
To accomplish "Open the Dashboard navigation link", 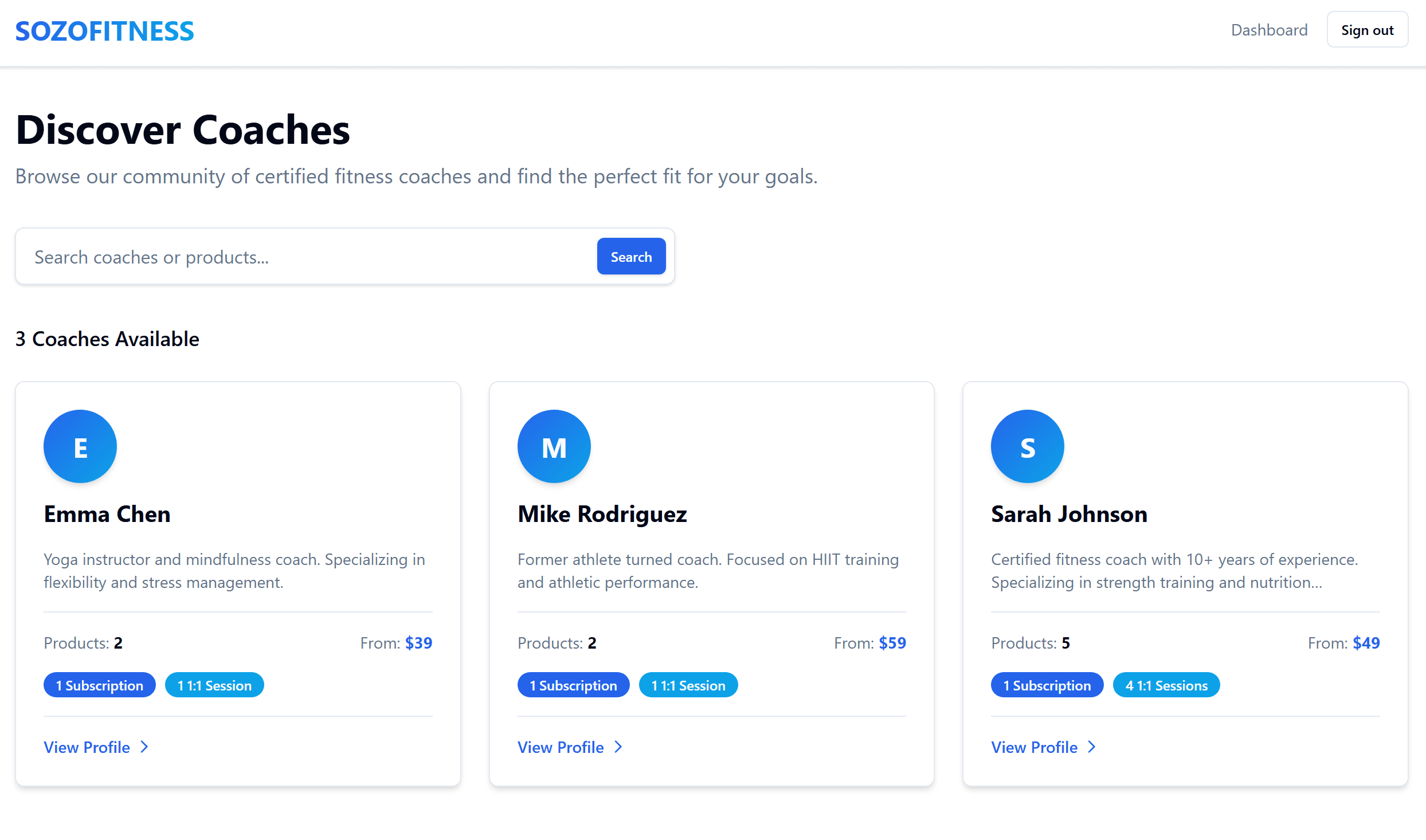I will point(1269,30).
